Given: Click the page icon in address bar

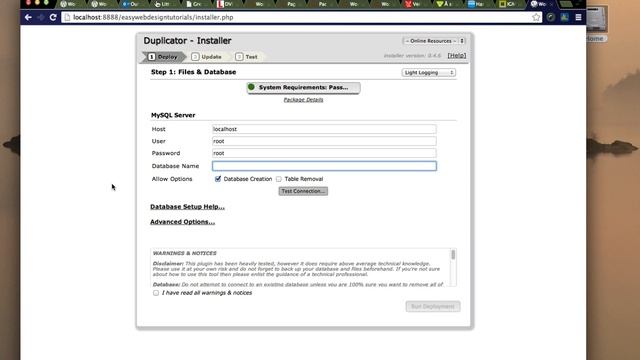Looking at the screenshot, I should point(67,18).
